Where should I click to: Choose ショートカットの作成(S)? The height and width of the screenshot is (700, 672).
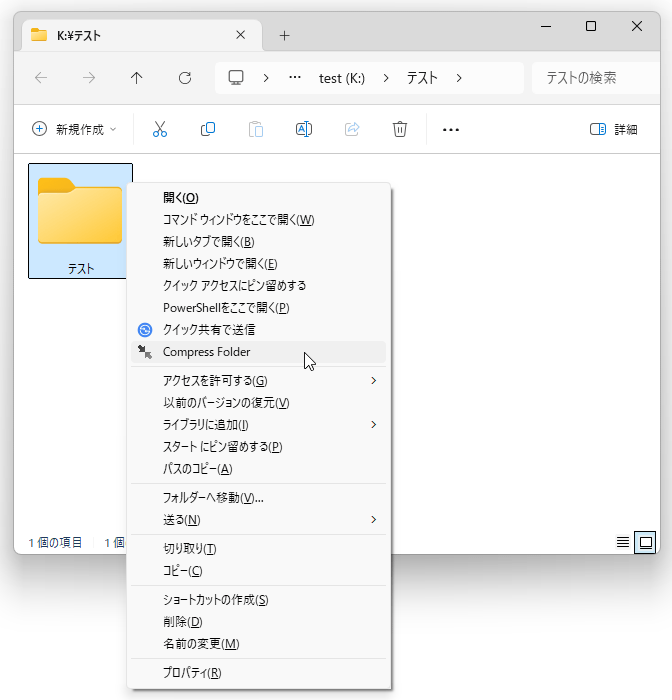(x=258, y=599)
